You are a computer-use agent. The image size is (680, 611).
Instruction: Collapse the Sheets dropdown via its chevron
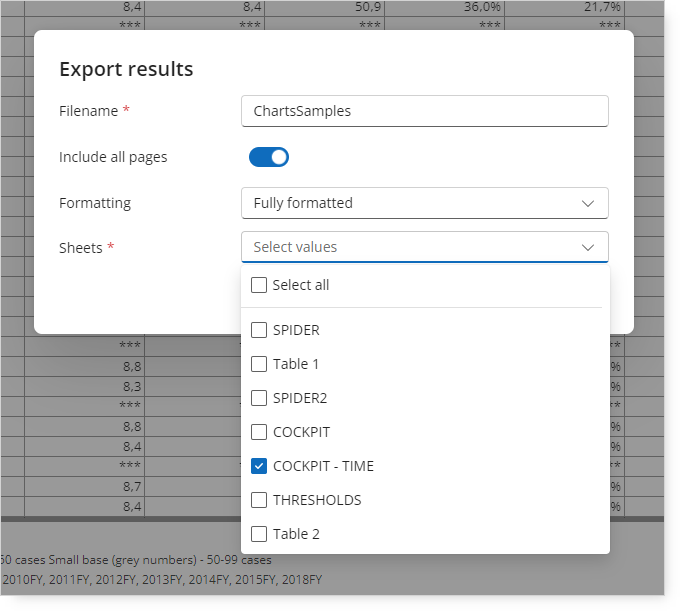coord(588,247)
